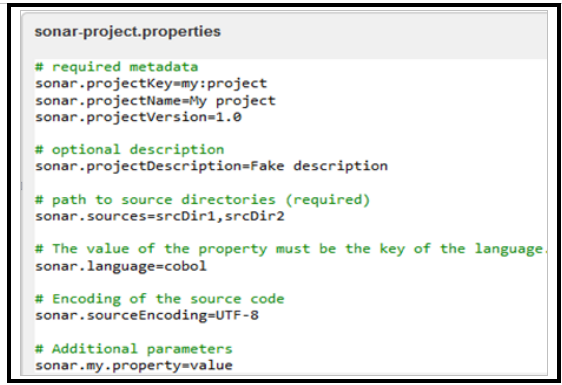Click the sonar.projectName=My project line
The height and width of the screenshot is (385, 562).
(x=155, y=101)
